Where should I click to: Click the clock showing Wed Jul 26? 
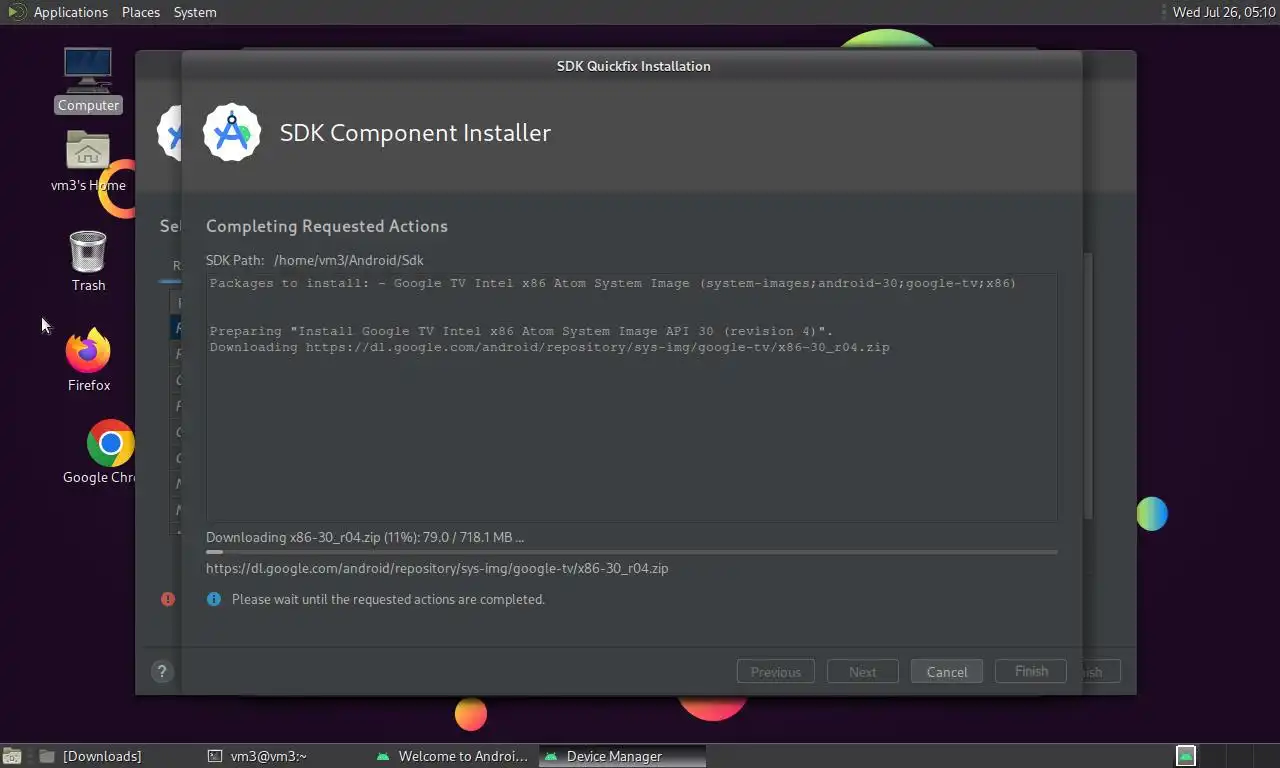[1222, 12]
